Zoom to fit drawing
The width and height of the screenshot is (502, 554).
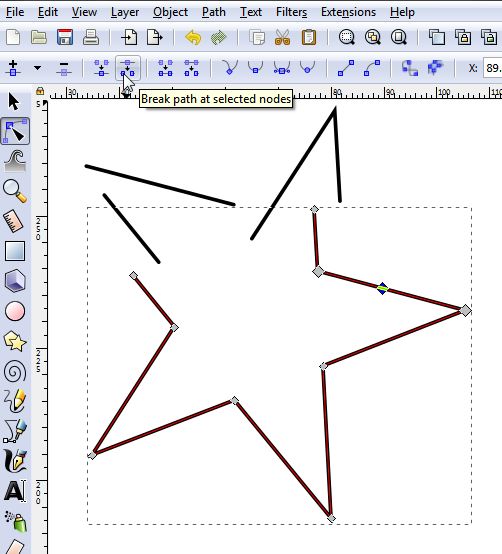[x=373, y=37]
